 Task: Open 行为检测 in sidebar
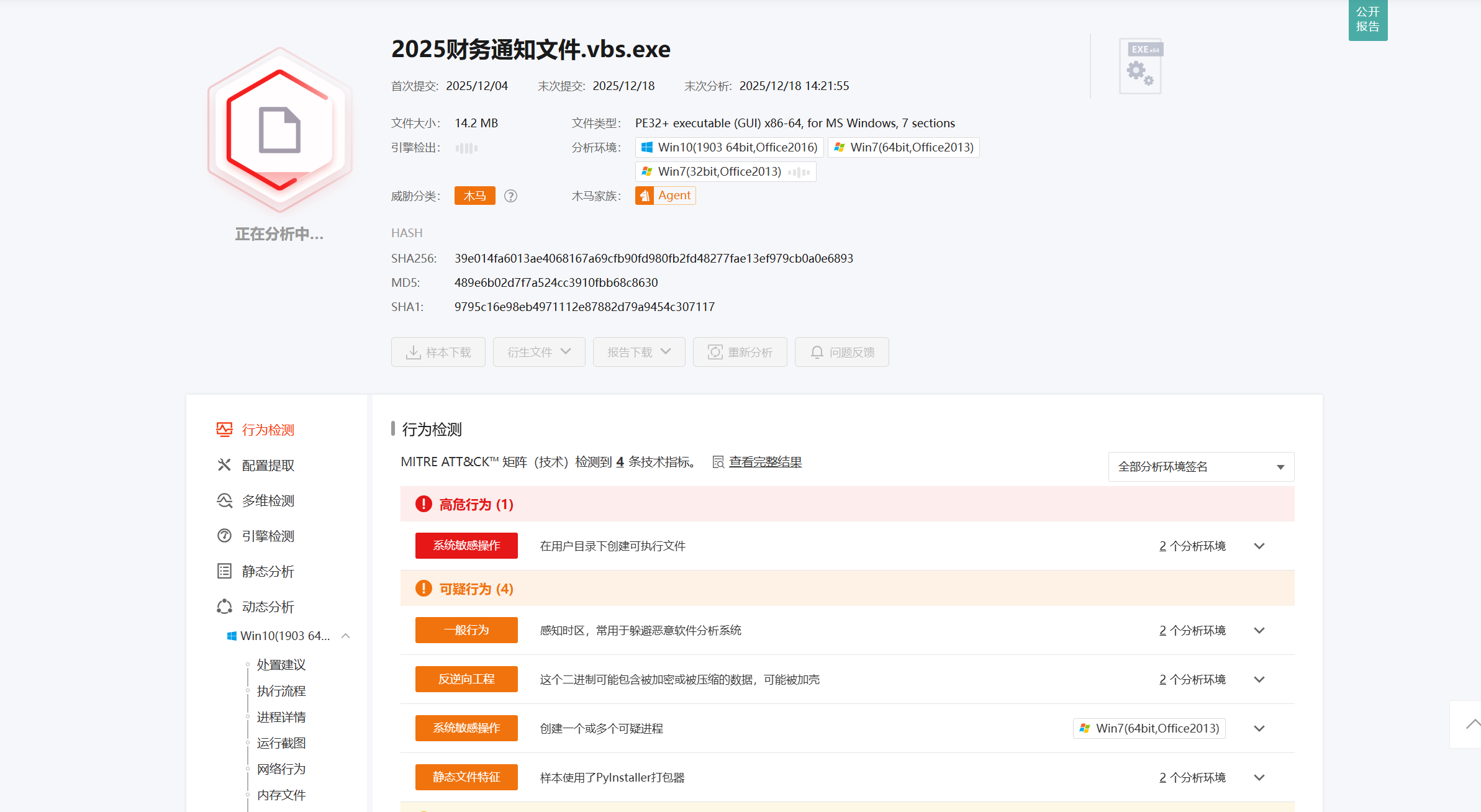[268, 430]
